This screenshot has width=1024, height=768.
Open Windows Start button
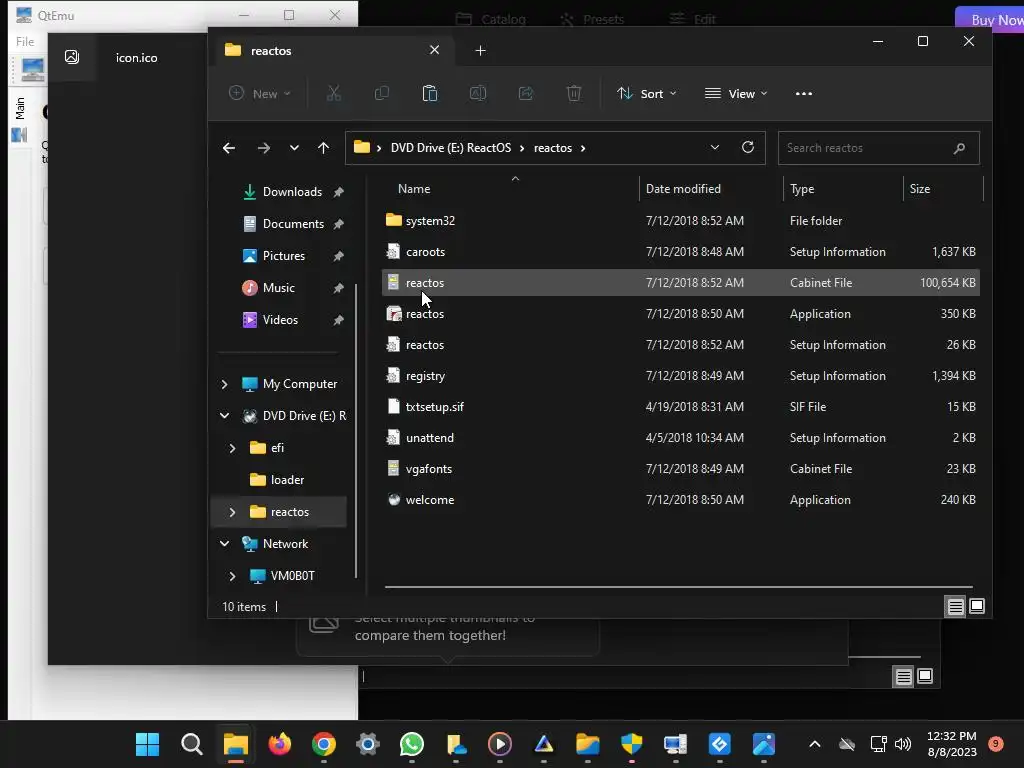147,744
